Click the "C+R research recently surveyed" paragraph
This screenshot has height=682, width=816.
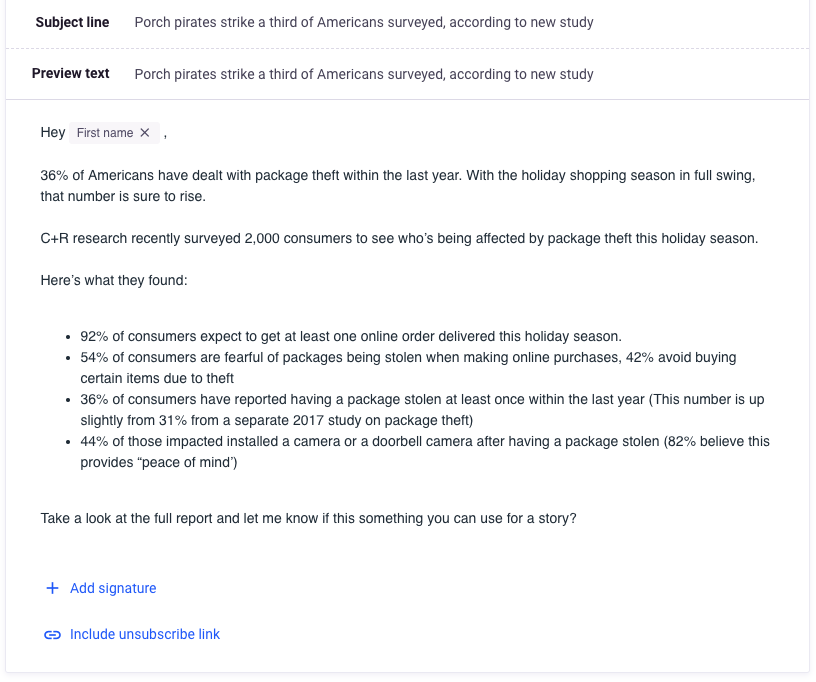pos(399,238)
